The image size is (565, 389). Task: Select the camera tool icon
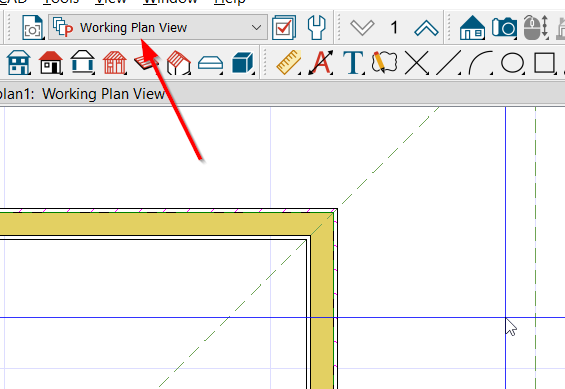pos(504,27)
